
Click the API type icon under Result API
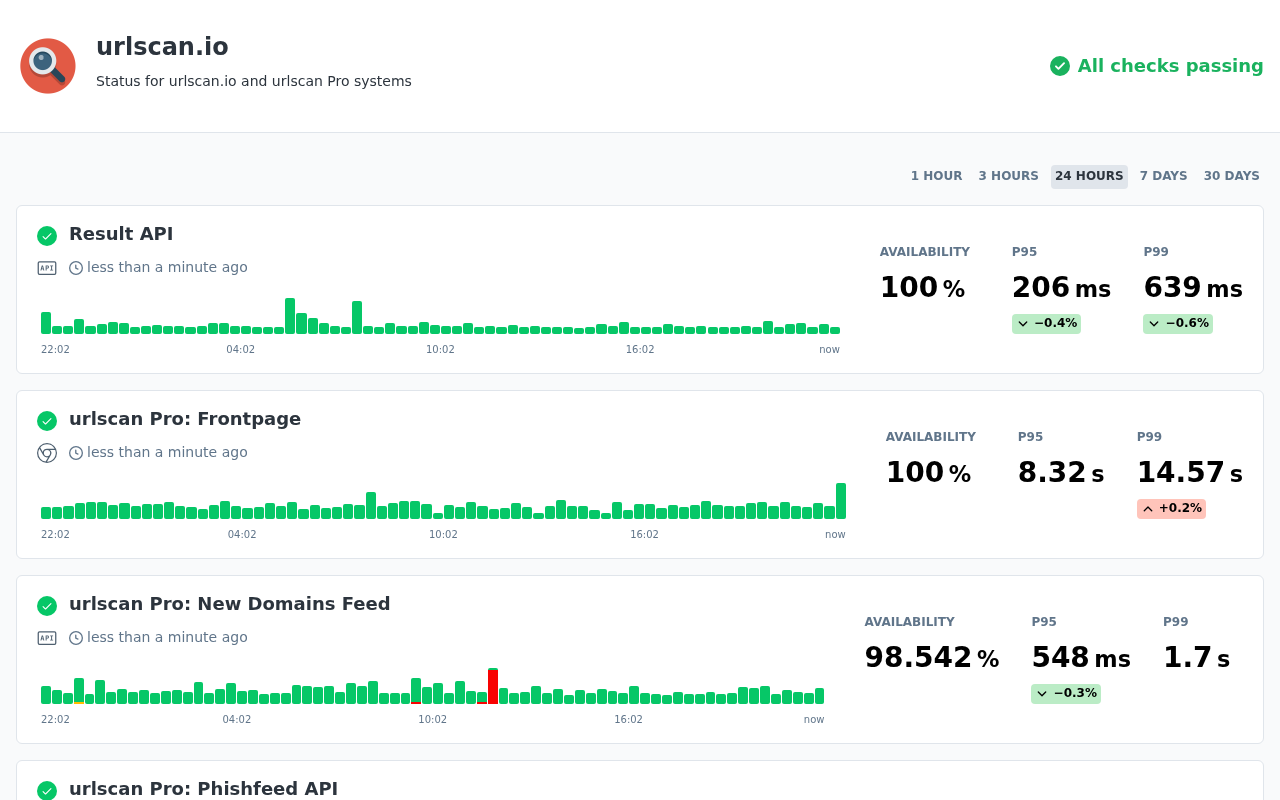(47, 268)
